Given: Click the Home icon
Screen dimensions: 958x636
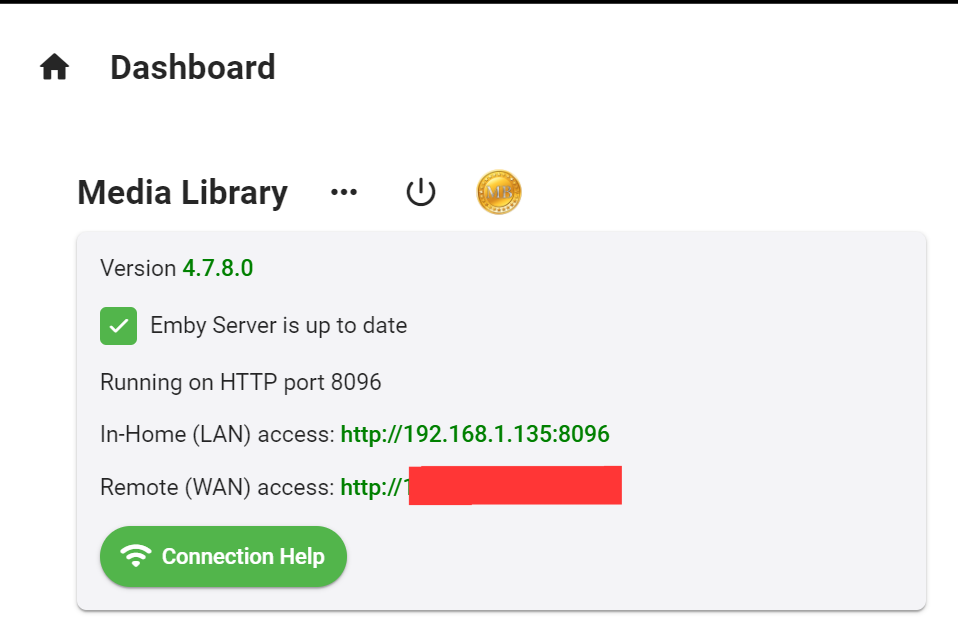Looking at the screenshot, I should point(54,68).
